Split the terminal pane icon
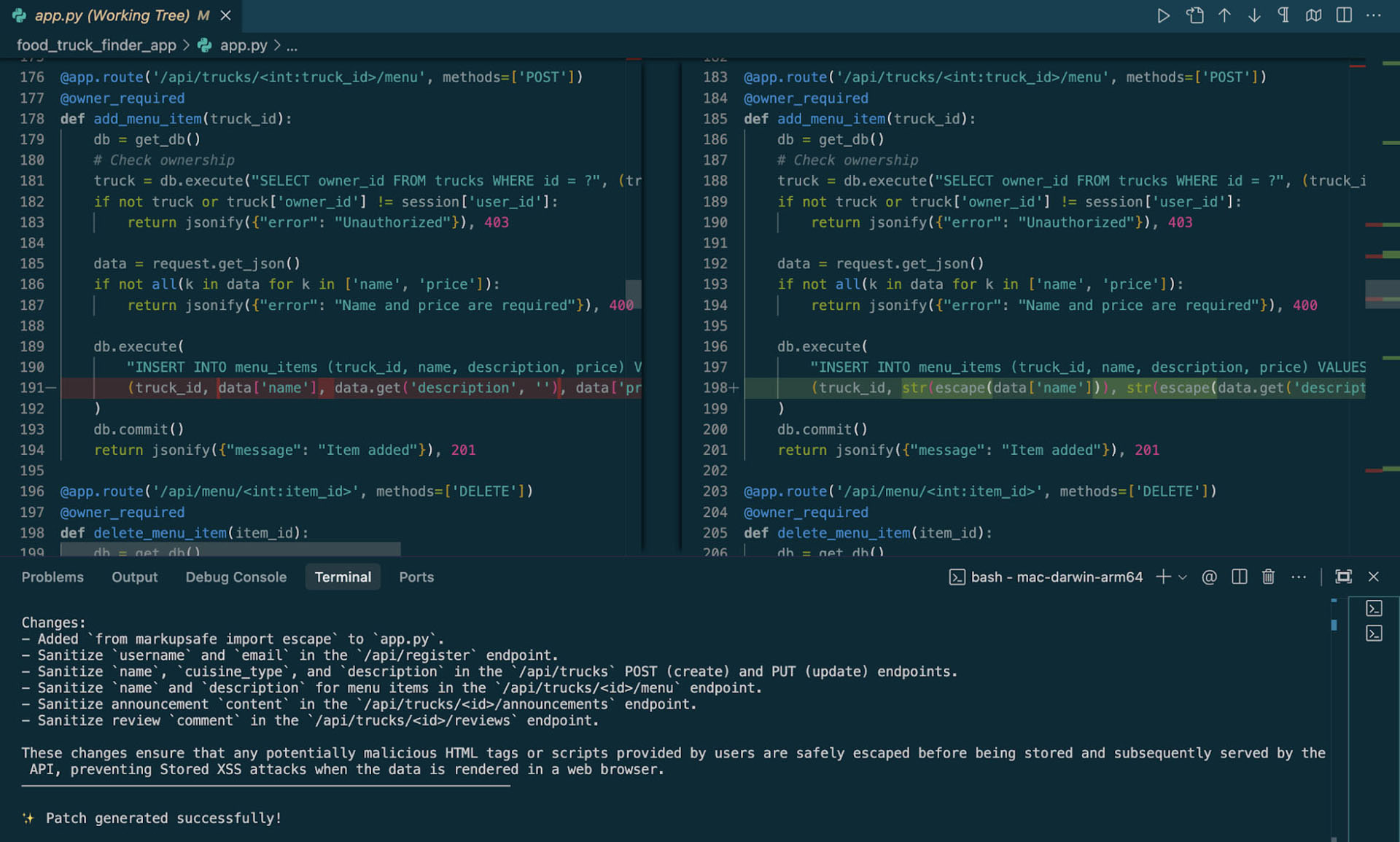Image resolution: width=1400 pixels, height=842 pixels. coord(1239,577)
